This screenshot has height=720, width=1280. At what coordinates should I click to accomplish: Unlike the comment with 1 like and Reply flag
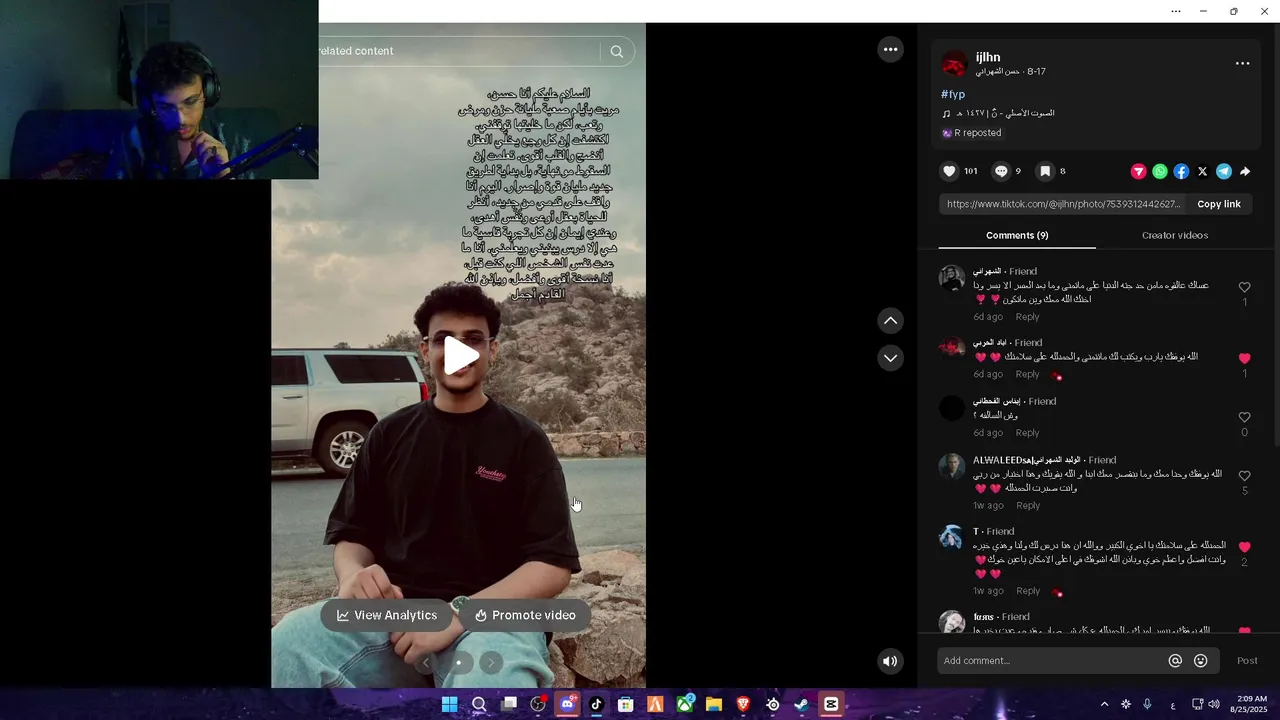point(1244,358)
